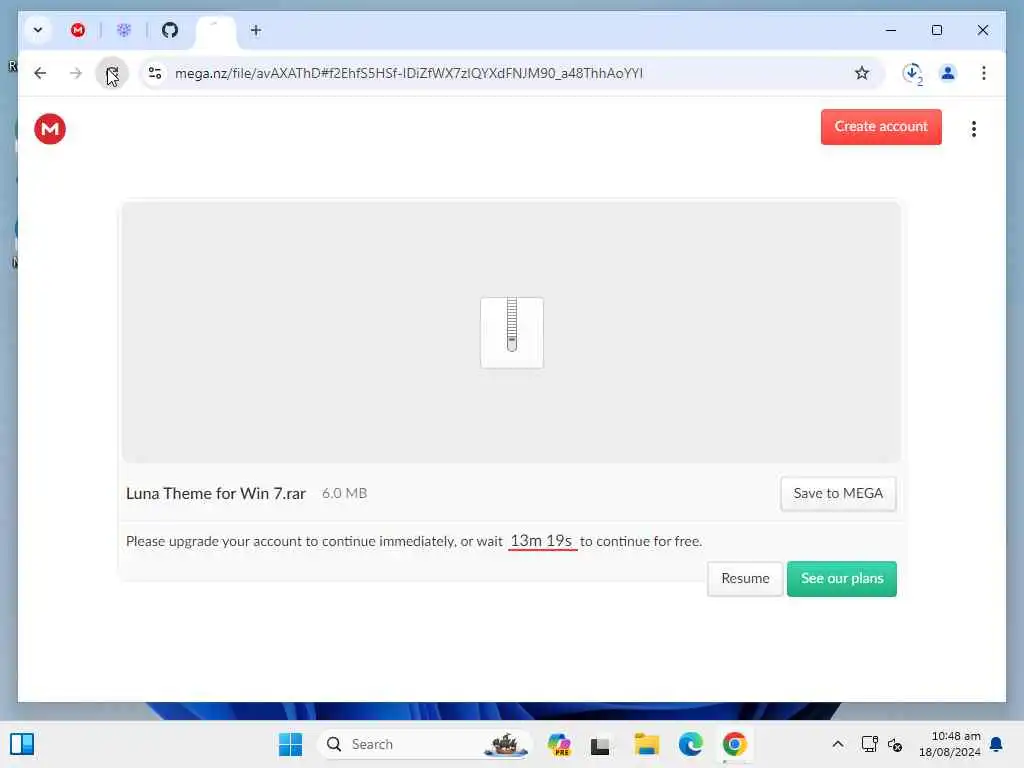Click Resume button

click(x=745, y=579)
